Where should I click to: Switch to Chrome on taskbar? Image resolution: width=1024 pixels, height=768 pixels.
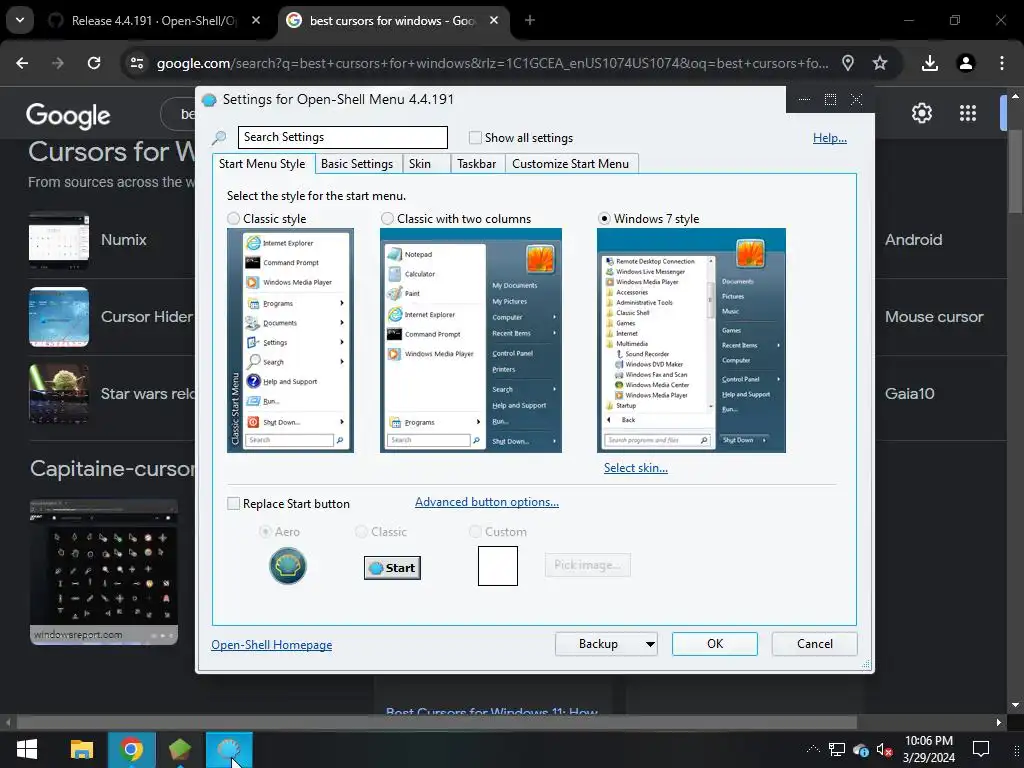tap(131, 749)
